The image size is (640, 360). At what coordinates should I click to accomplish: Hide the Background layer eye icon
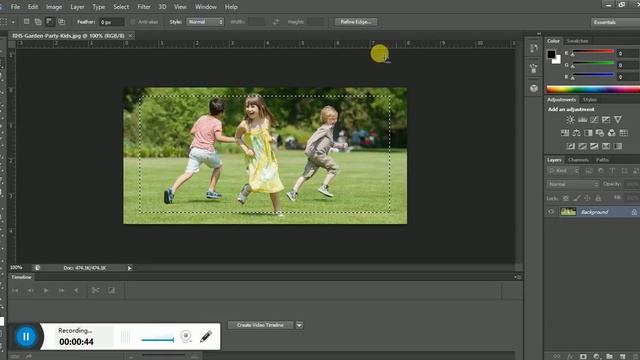(551, 212)
